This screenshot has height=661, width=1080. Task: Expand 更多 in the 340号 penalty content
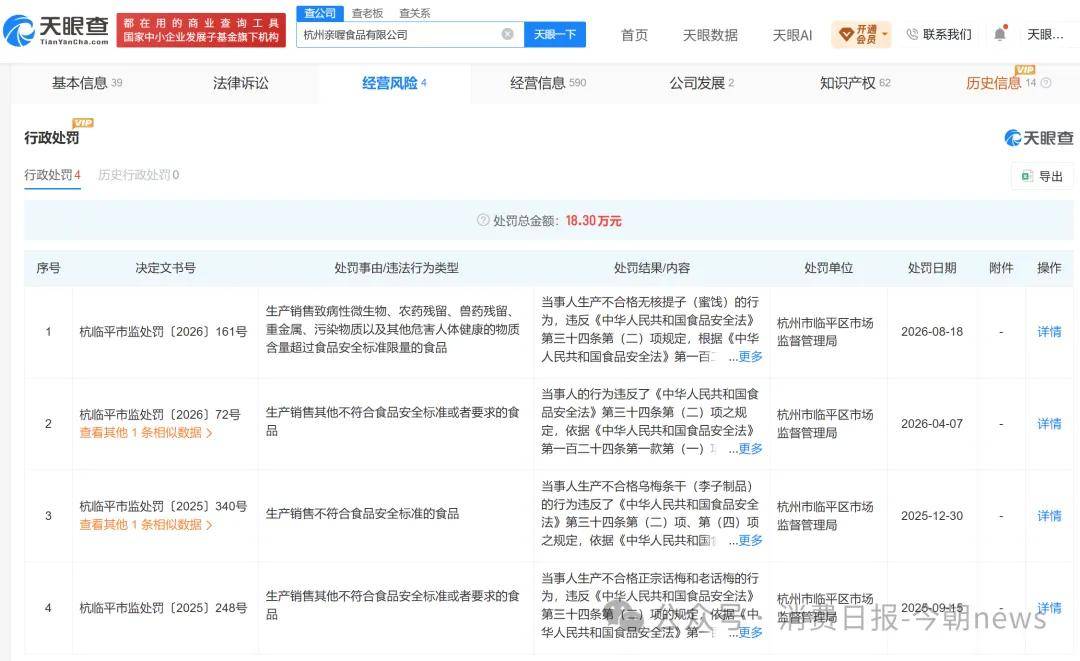(750, 540)
